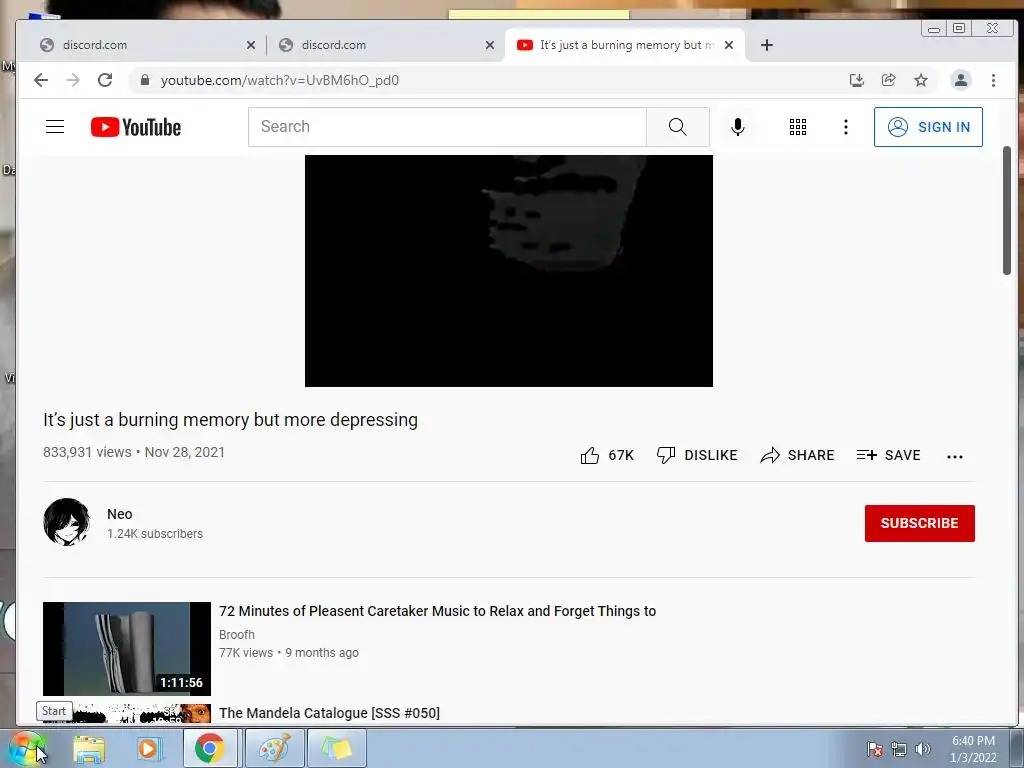Open more actions ellipsis under video
Viewport: 1024px width, 768px height.
pyautogui.click(x=955, y=456)
